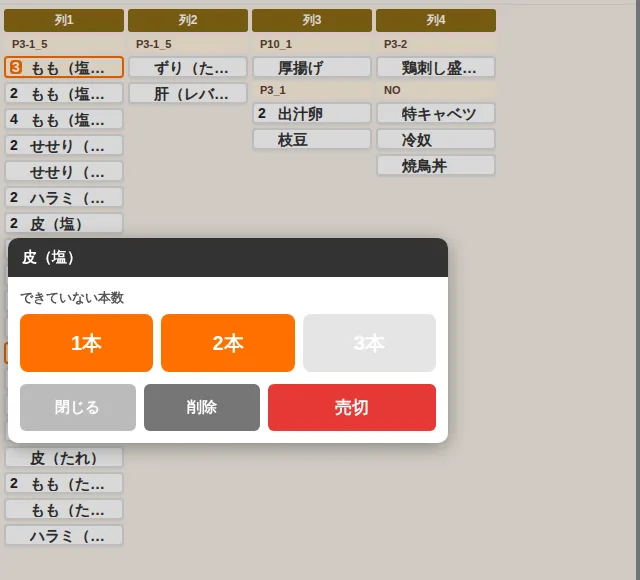Close the dialog with 閉じる
640x580 pixels.
pyautogui.click(x=78, y=407)
